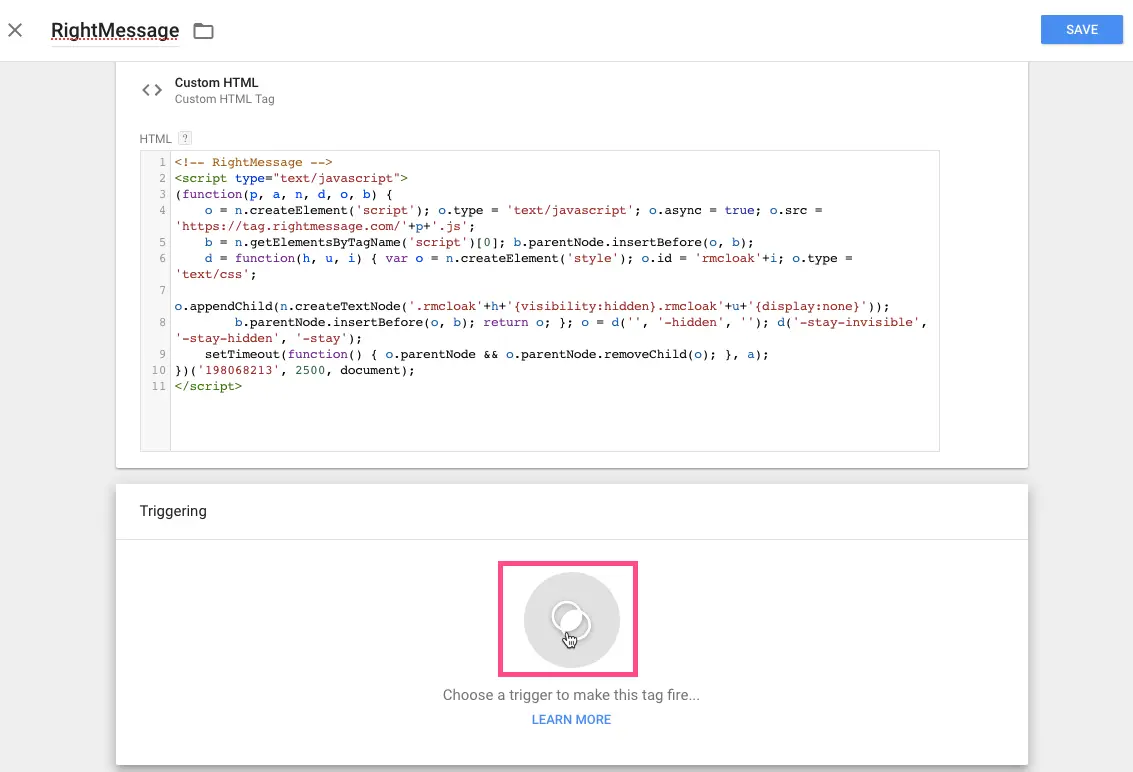Image resolution: width=1133 pixels, height=772 pixels.
Task: Click the RightMessage comment on line 1
Action: click(253, 162)
